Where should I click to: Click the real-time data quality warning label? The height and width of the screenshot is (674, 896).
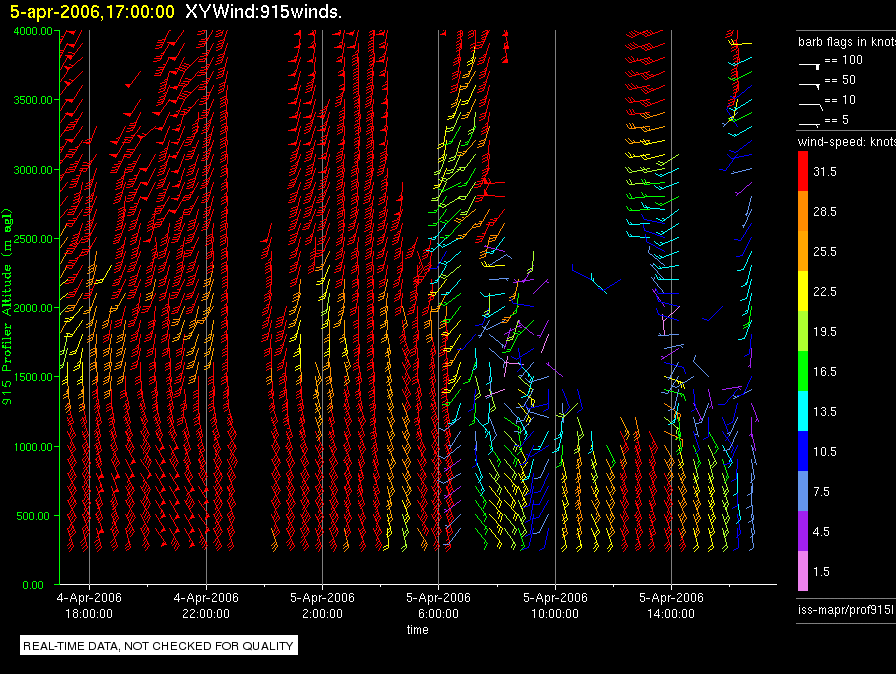point(158,646)
